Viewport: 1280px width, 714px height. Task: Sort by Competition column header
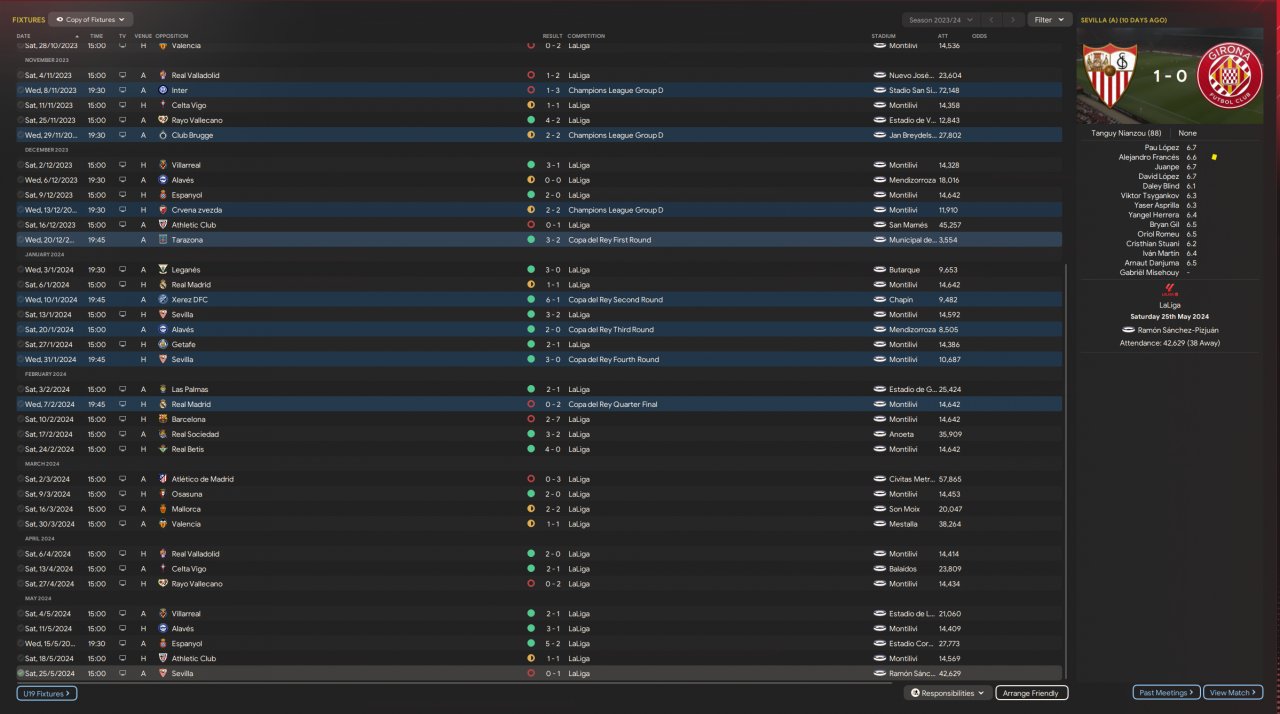[x=586, y=36]
